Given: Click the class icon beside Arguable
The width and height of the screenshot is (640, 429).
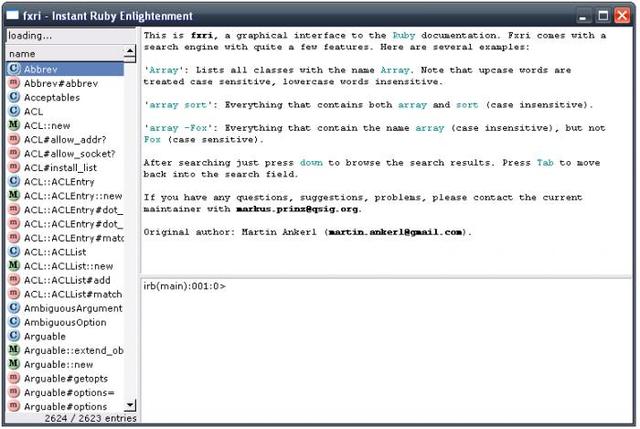Looking at the screenshot, I should [14, 336].
